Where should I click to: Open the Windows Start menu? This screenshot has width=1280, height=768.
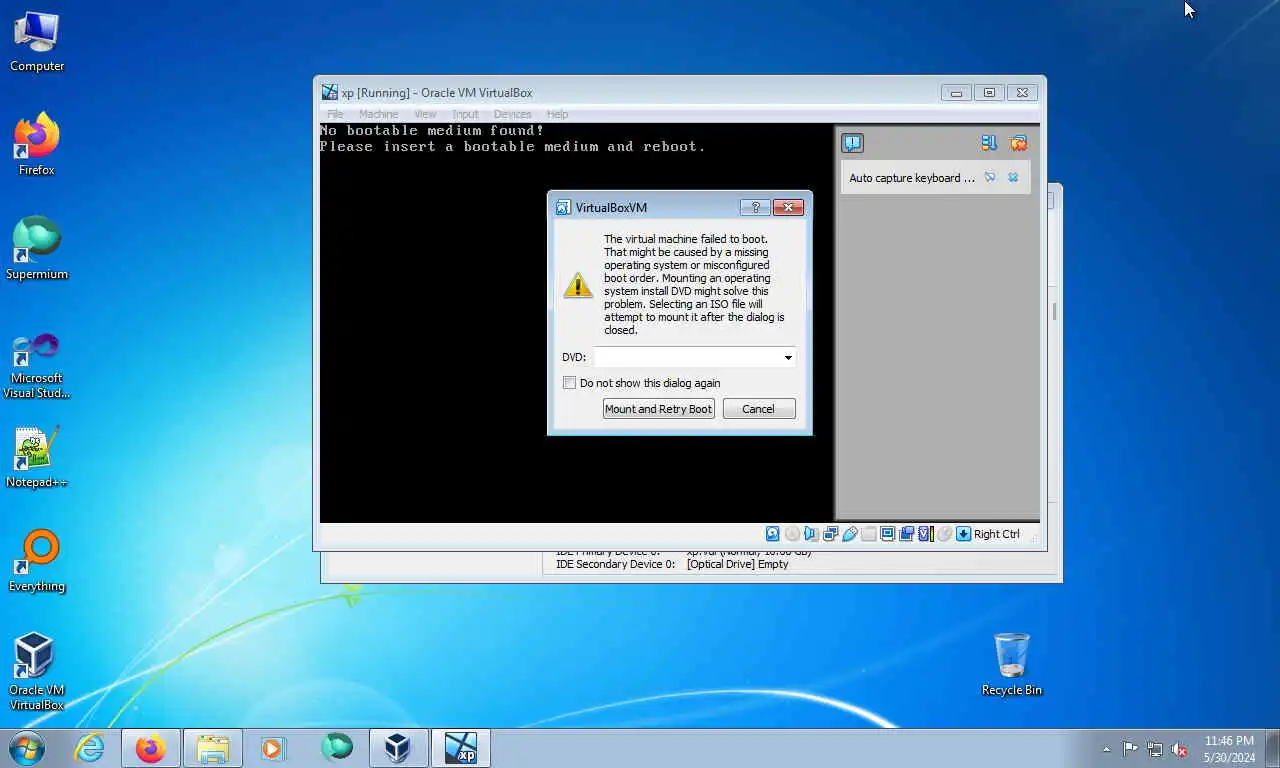26,748
